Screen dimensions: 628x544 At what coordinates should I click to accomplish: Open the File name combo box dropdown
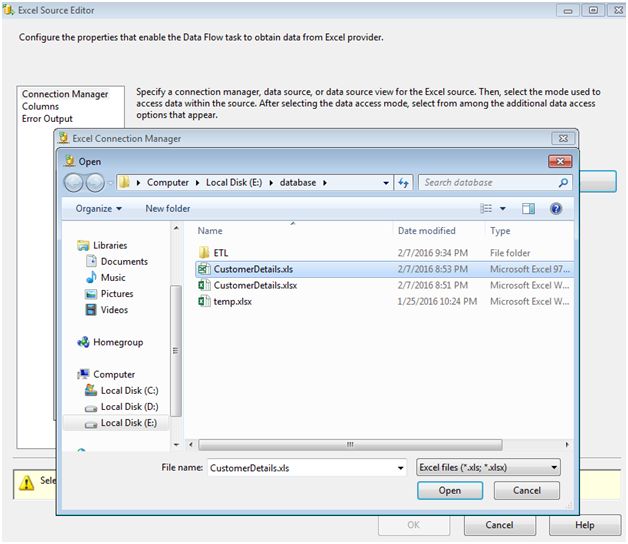point(400,468)
